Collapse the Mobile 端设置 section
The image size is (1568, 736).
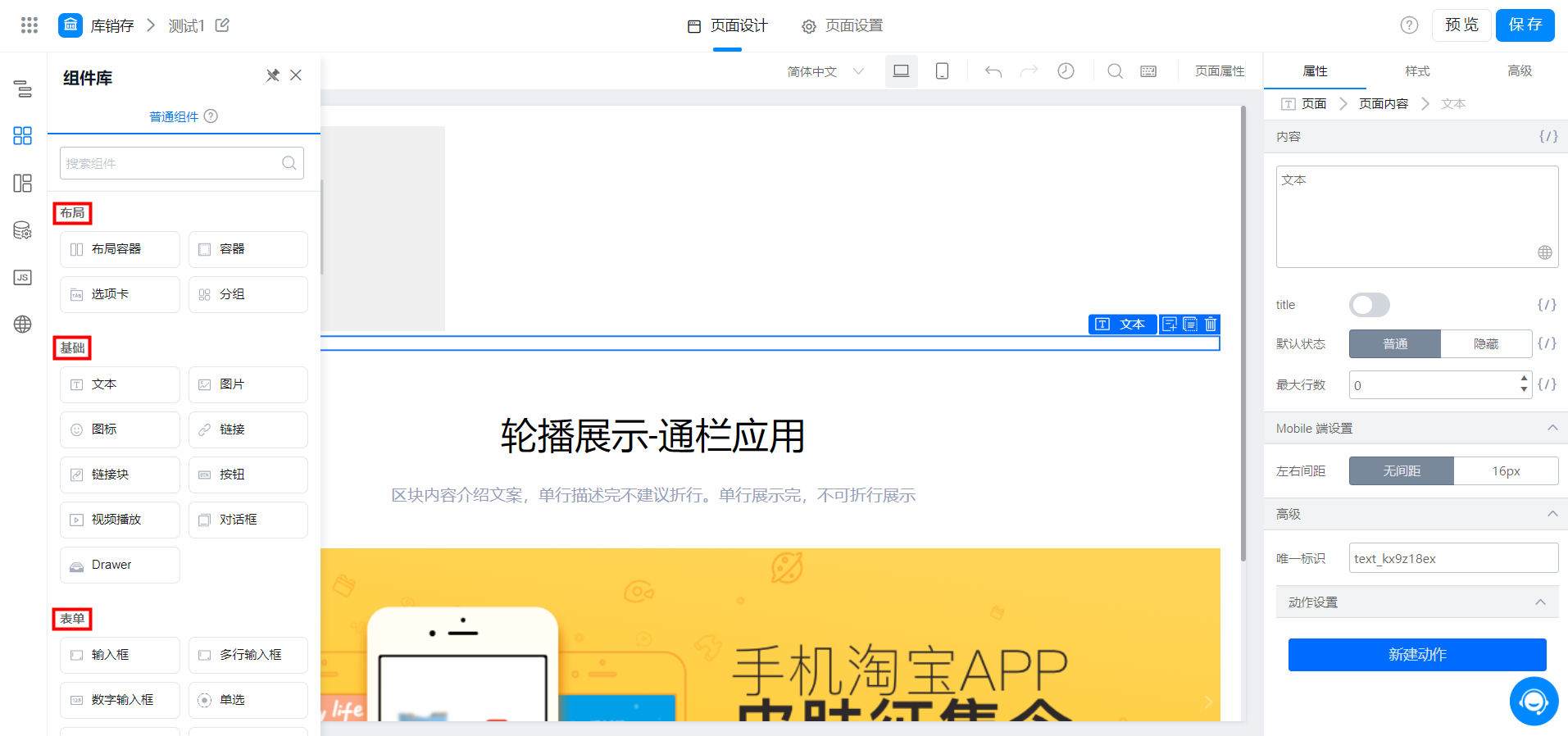1552,428
